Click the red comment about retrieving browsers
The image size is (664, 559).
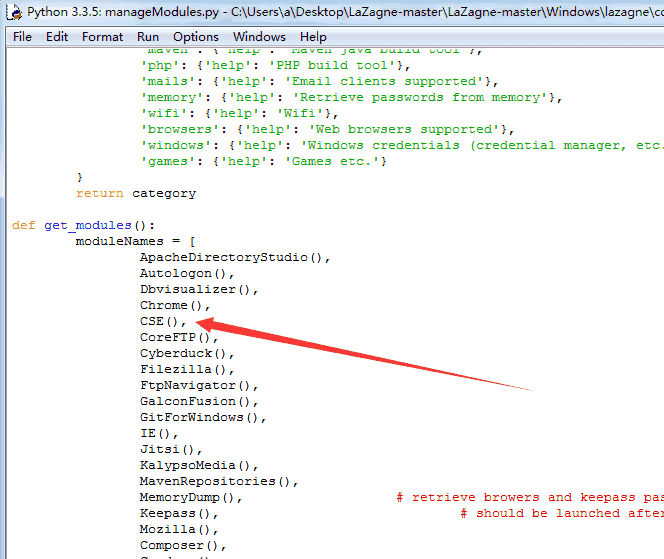click(x=530, y=497)
